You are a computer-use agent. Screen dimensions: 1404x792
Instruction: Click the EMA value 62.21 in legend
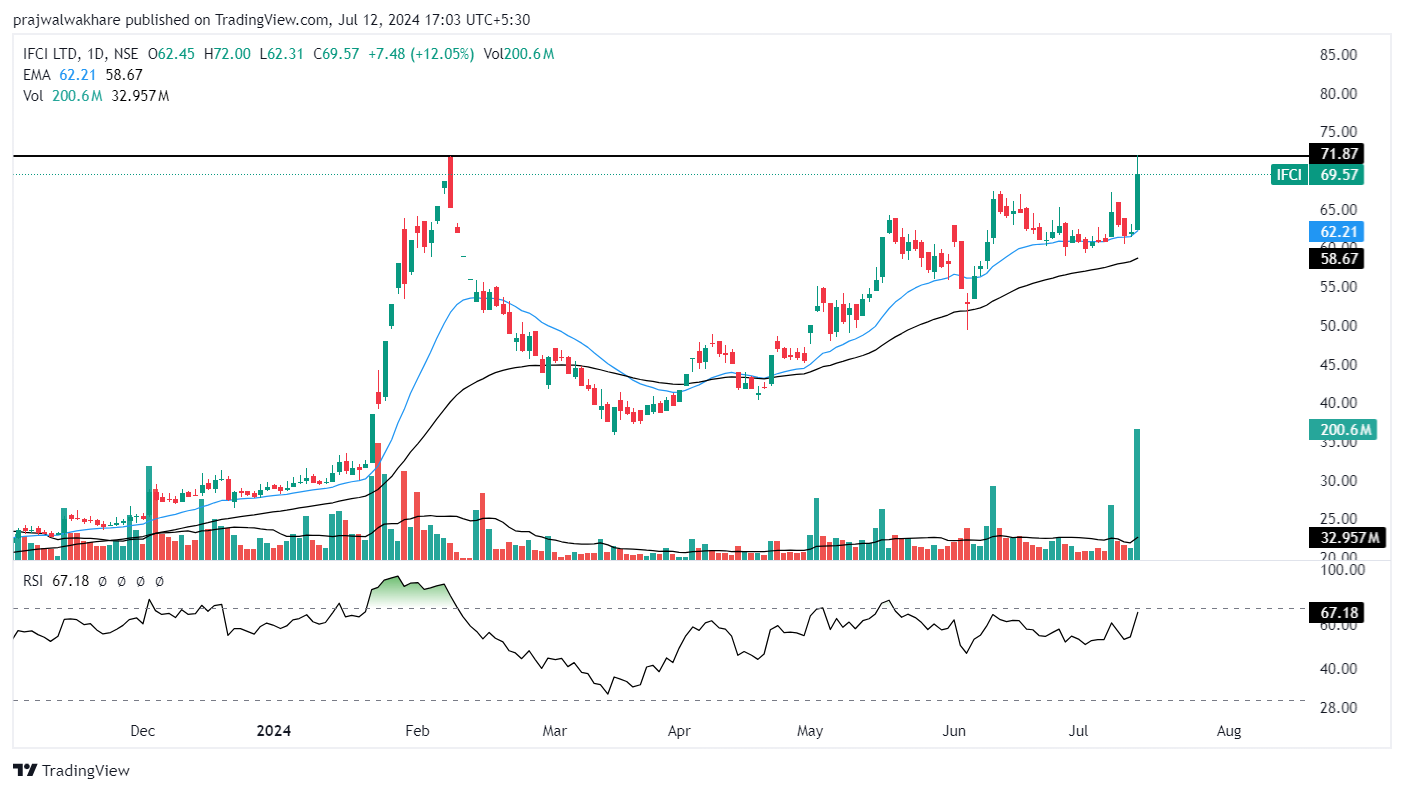(x=76, y=75)
